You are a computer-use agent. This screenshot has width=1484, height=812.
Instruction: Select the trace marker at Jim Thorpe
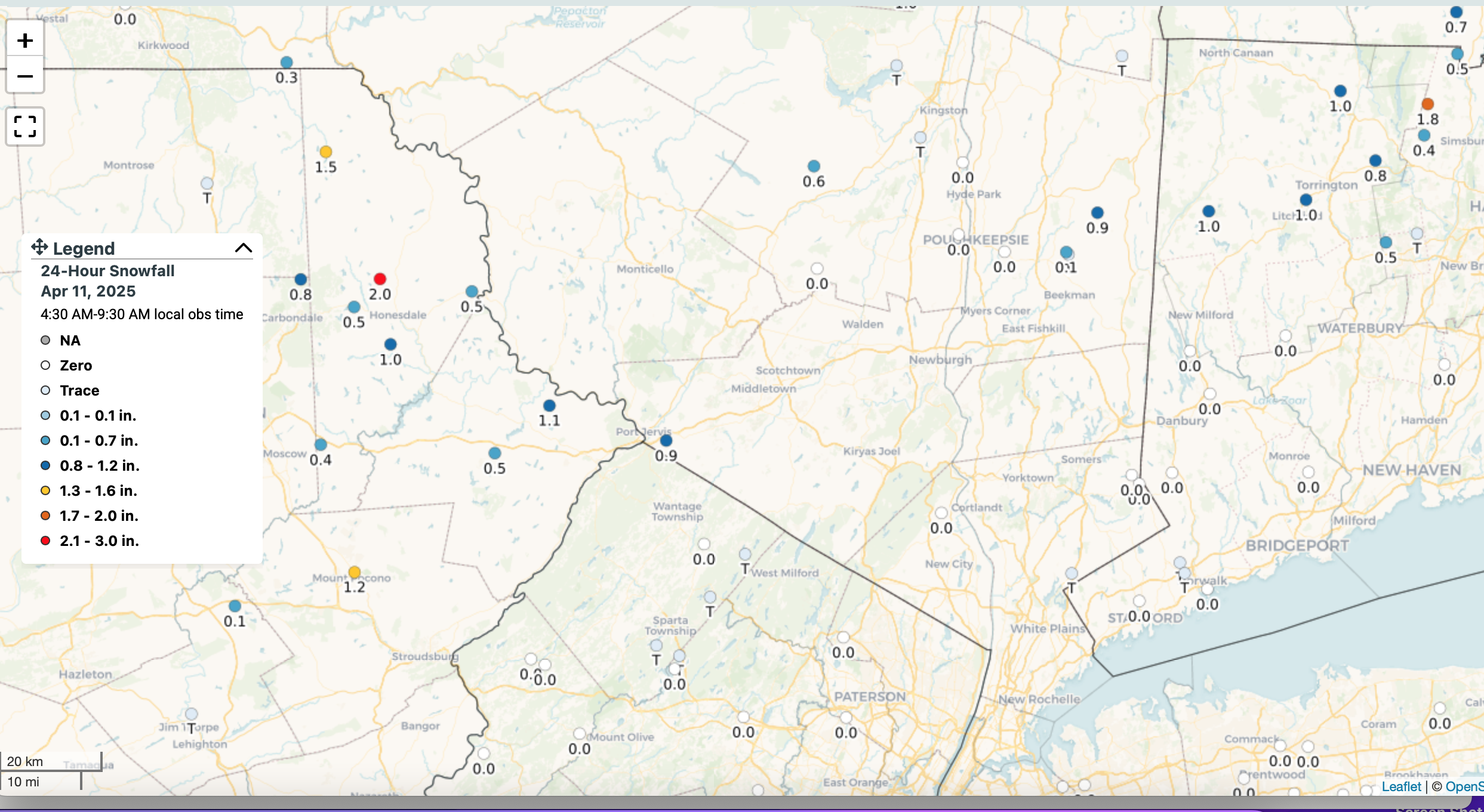(191, 714)
